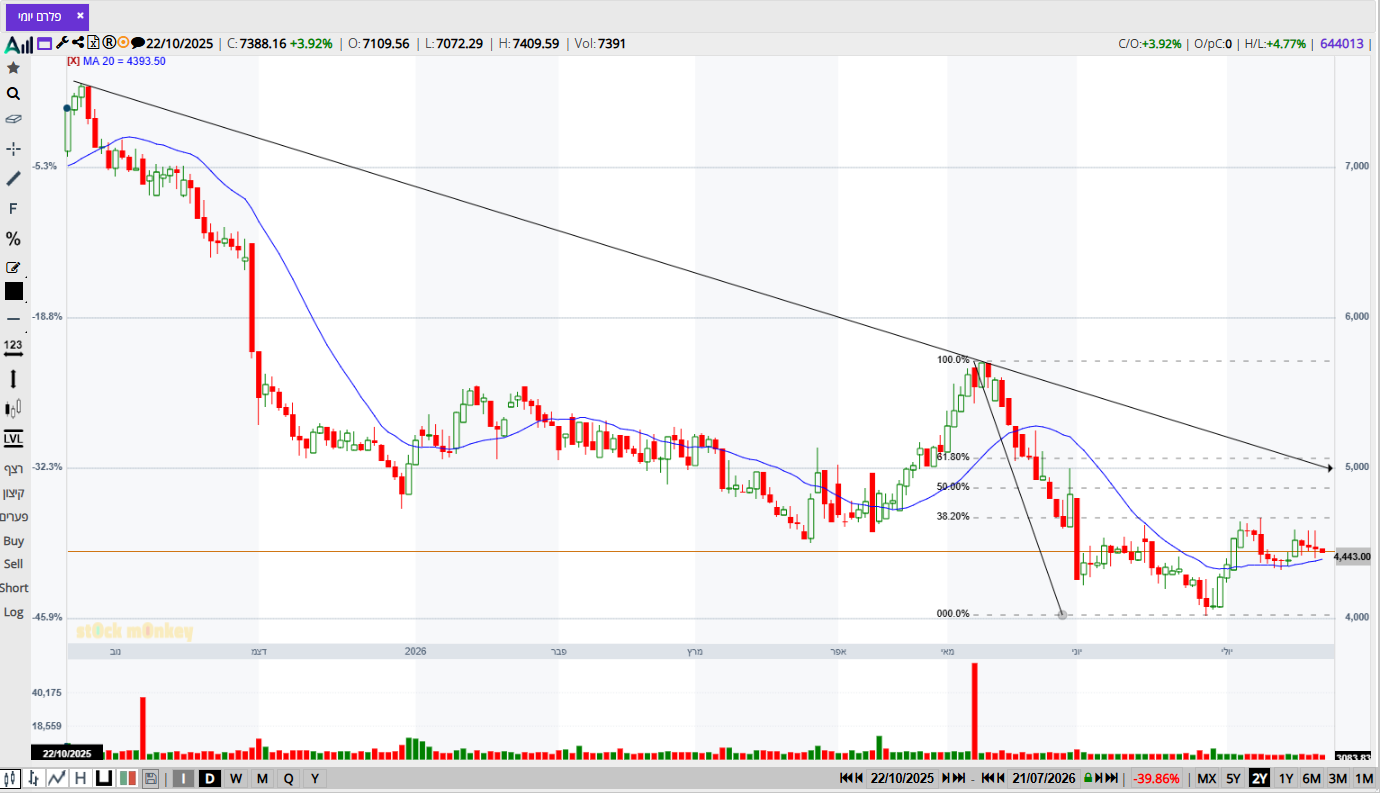Click the edit note pencil icon
This screenshot has width=1383, height=796.
[13, 268]
